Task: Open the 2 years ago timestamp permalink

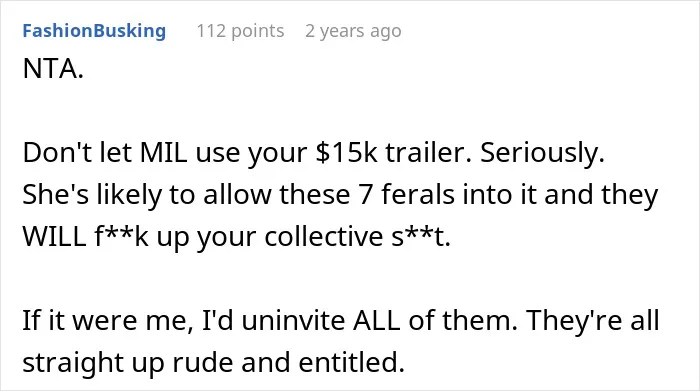Action: click(353, 31)
